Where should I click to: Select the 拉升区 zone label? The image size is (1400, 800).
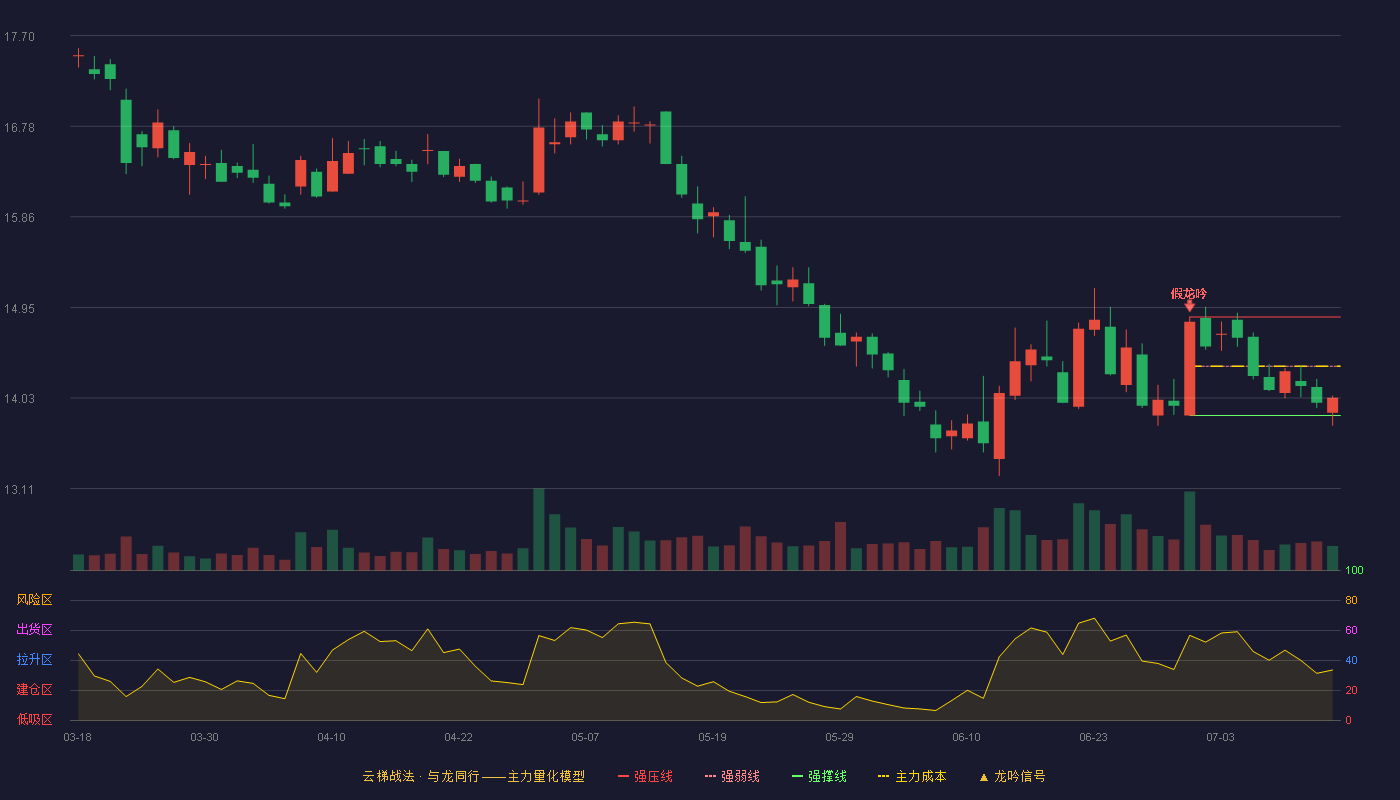[34, 660]
